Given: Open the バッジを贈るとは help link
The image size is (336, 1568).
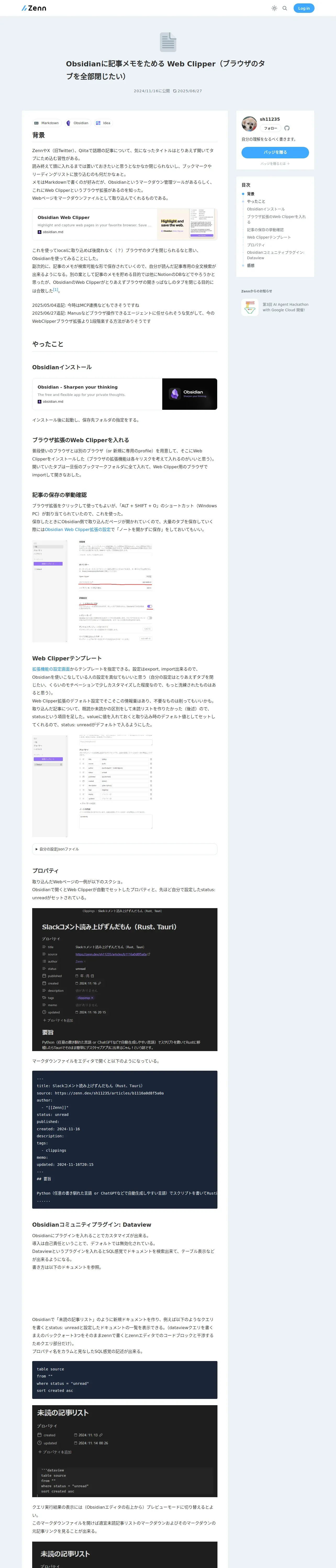Looking at the screenshot, I should point(275,164).
